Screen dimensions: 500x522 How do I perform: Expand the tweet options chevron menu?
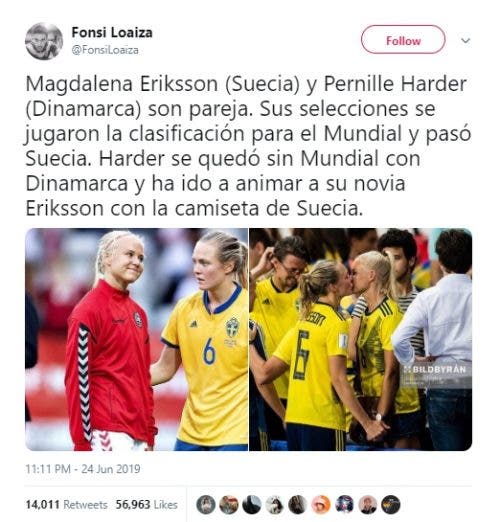coord(465,41)
